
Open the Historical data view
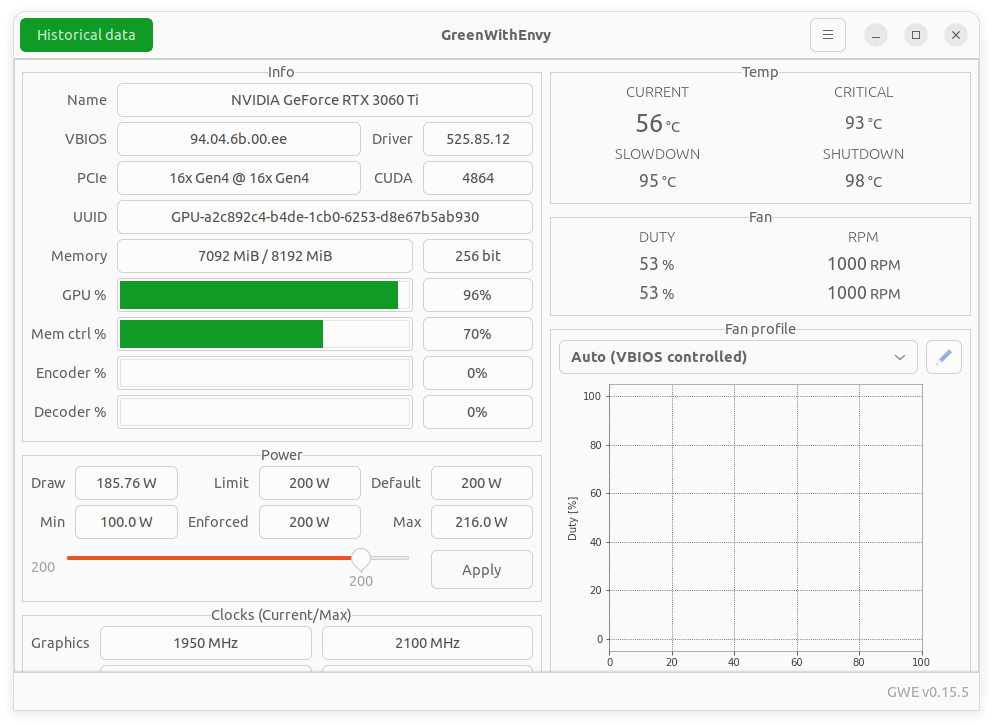[x=86, y=35]
